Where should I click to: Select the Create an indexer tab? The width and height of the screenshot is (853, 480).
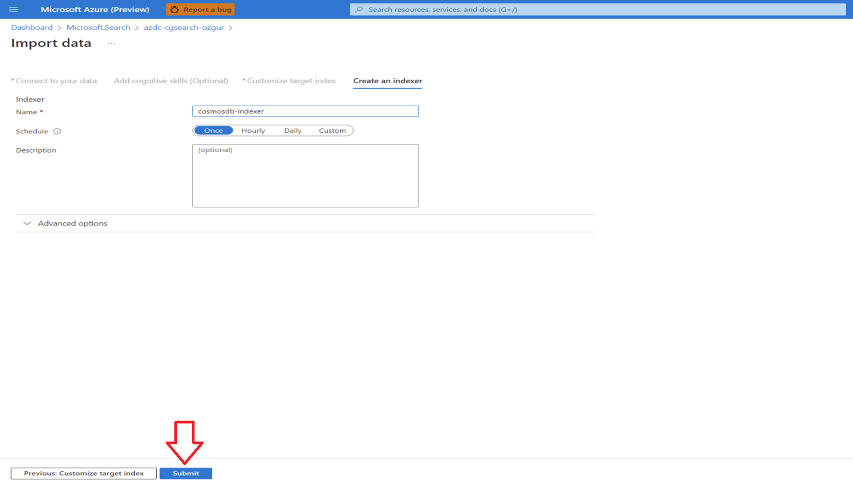click(x=387, y=81)
